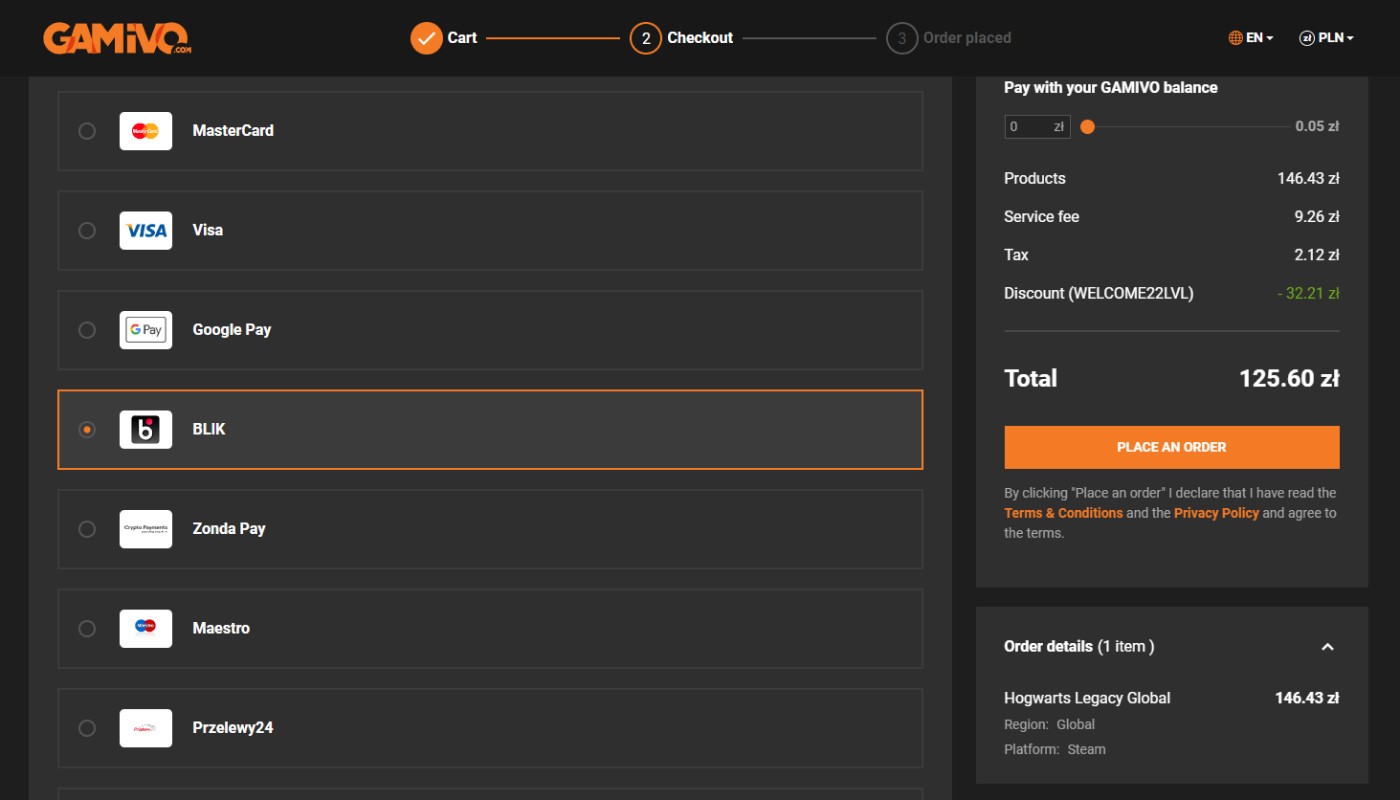
Task: Click the Pay with your GAMIVO balance heading
Action: [1111, 88]
